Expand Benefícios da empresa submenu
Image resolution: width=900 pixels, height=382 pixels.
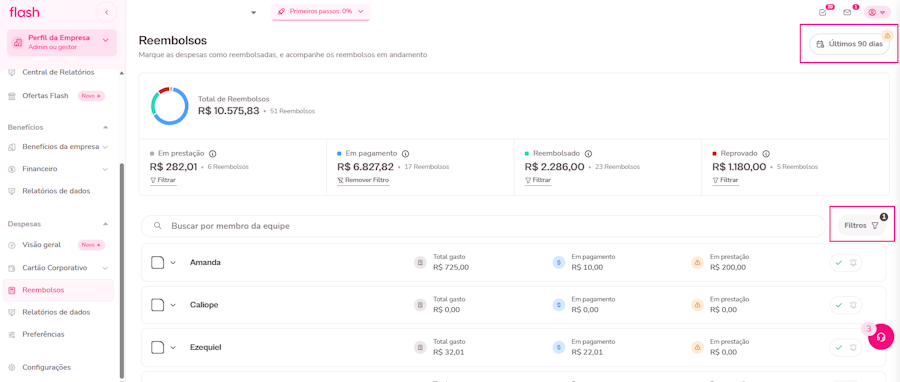(105, 147)
